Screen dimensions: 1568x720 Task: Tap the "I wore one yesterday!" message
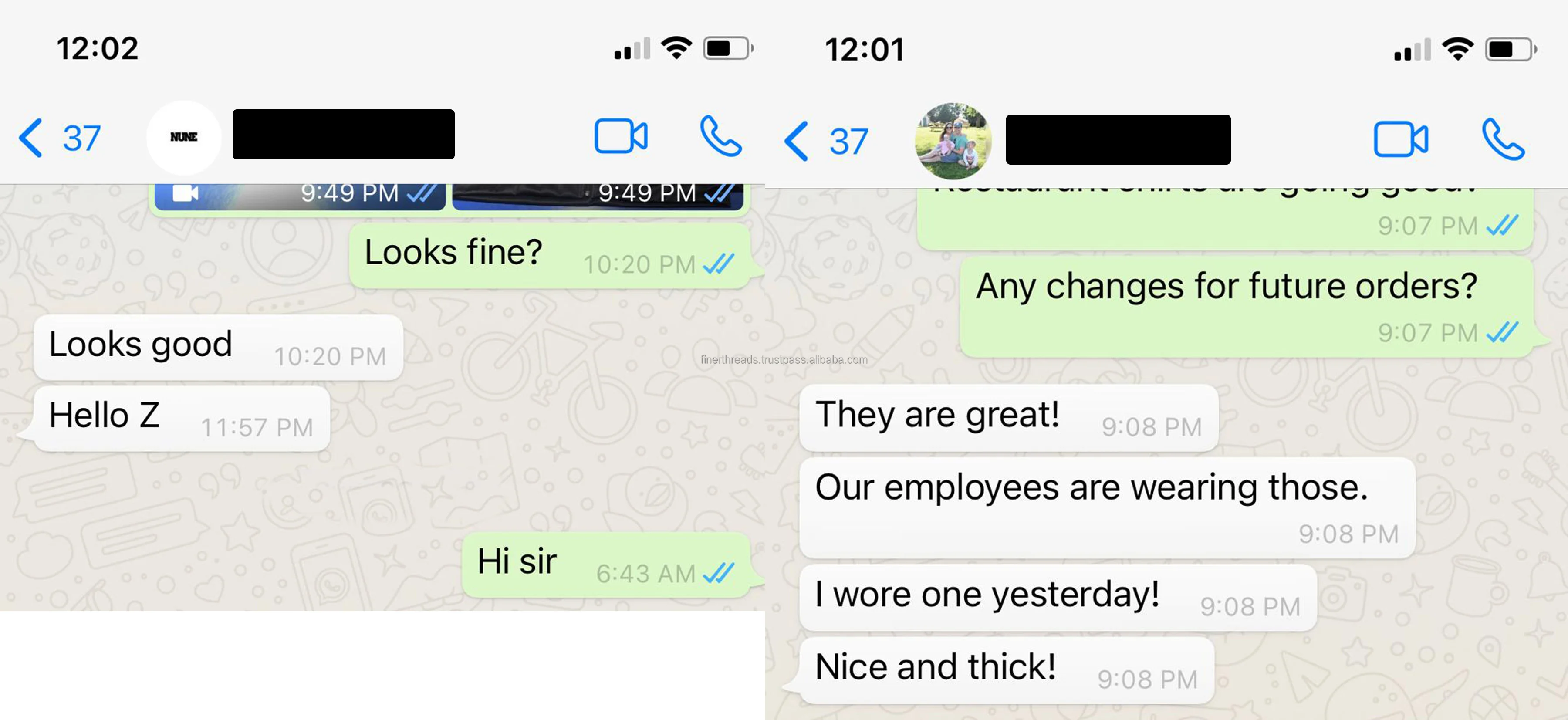[1058, 598]
